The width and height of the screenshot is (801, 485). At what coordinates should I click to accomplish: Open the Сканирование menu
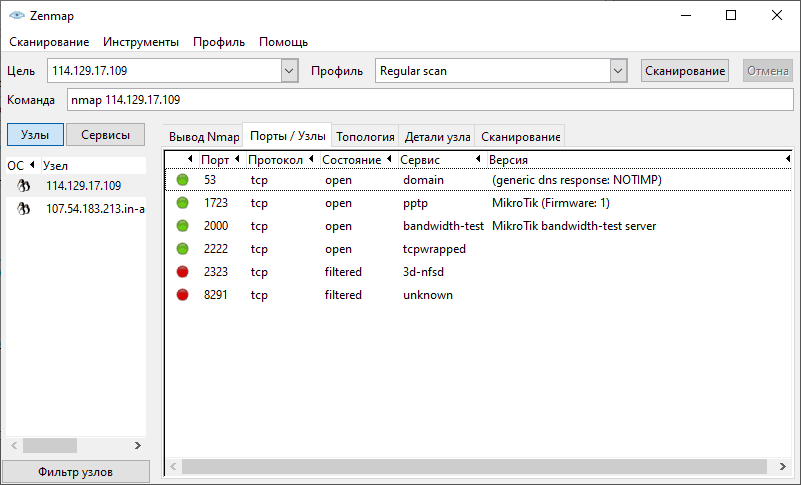click(x=49, y=42)
